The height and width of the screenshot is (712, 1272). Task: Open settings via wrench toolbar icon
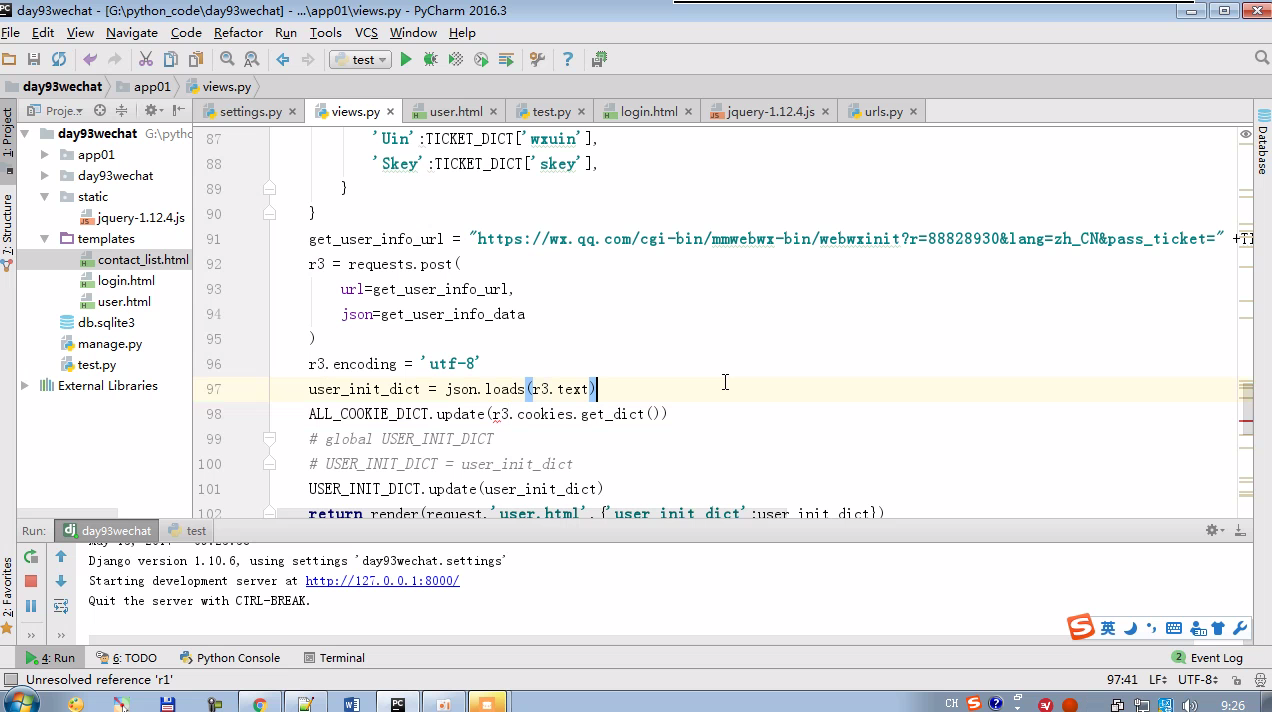[537, 60]
